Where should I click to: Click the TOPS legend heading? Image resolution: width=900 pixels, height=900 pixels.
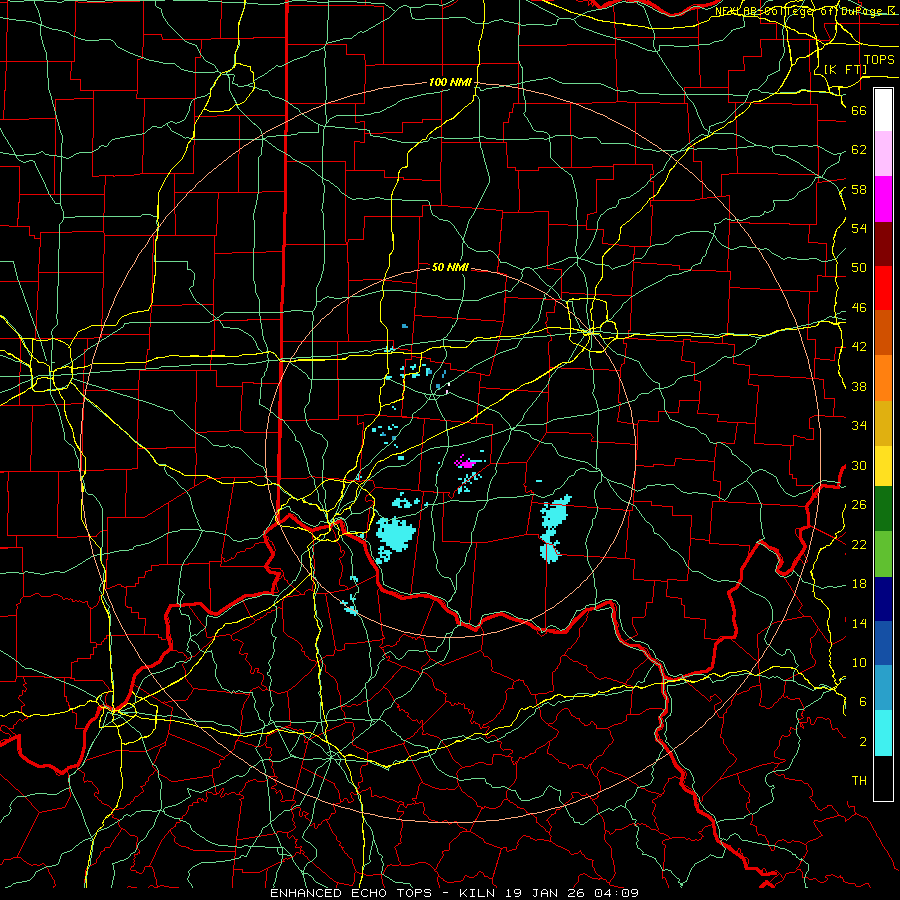coord(879,59)
